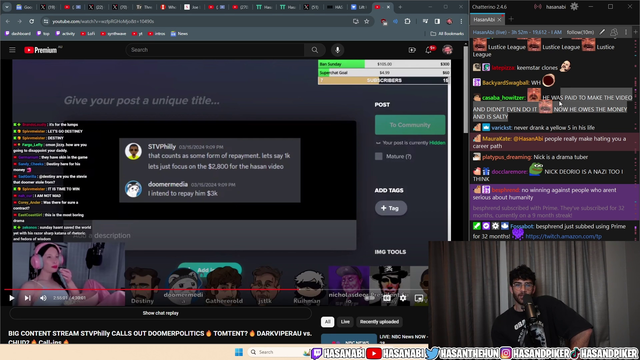The height and width of the screenshot is (360, 640).
Task: Open the YouTube account avatar menu
Action: 447,50
